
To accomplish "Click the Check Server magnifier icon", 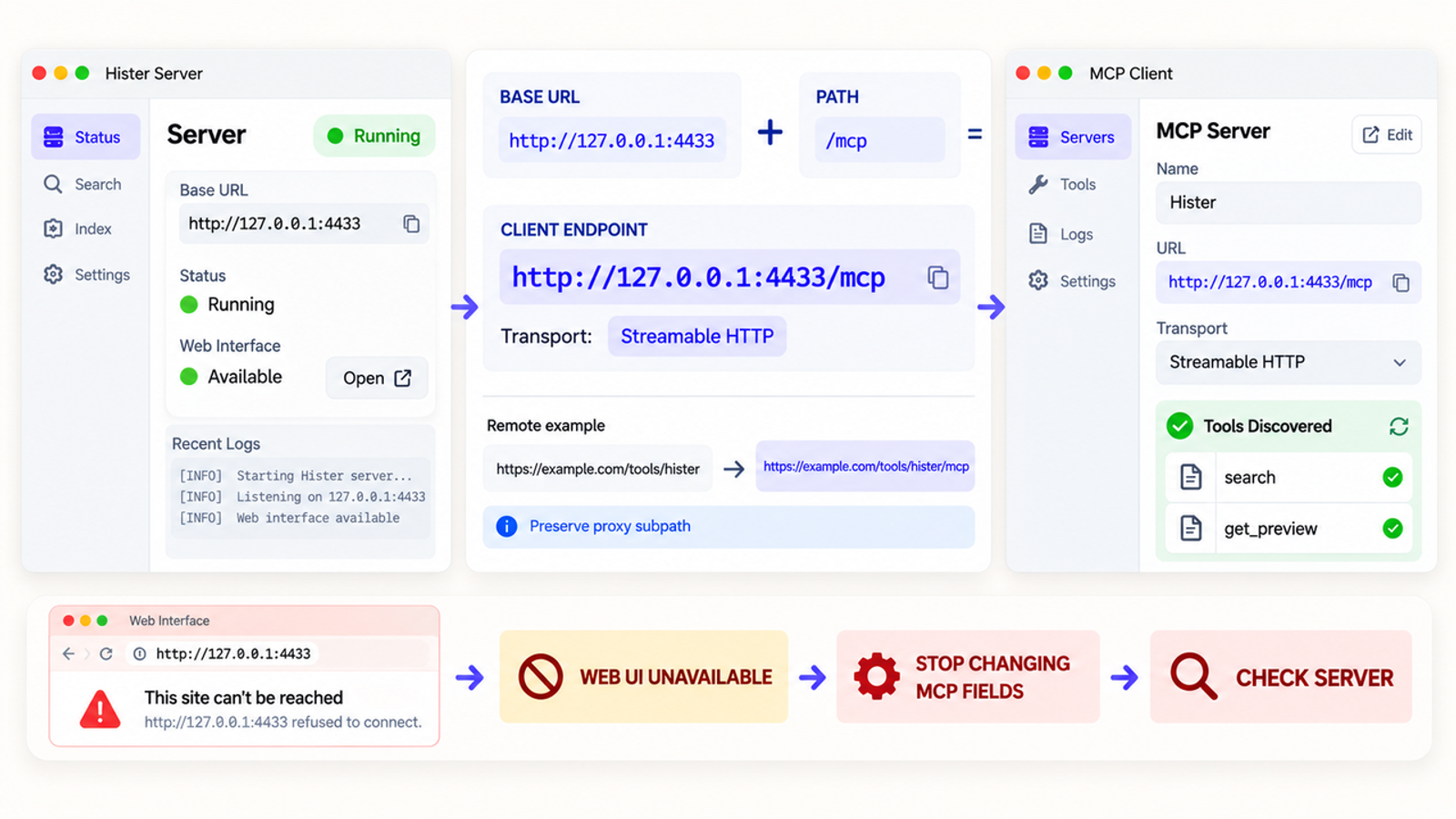I will (x=1193, y=676).
